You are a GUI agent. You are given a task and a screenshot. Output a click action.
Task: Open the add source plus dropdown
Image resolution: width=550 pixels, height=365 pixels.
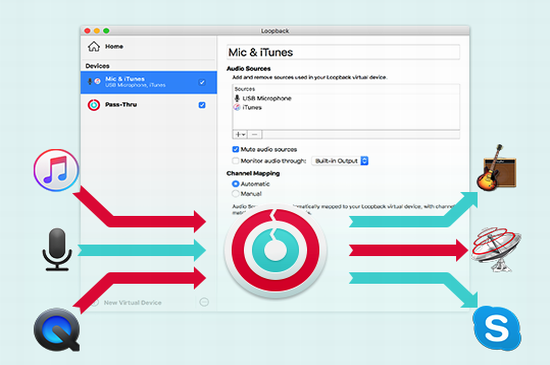[x=240, y=135]
